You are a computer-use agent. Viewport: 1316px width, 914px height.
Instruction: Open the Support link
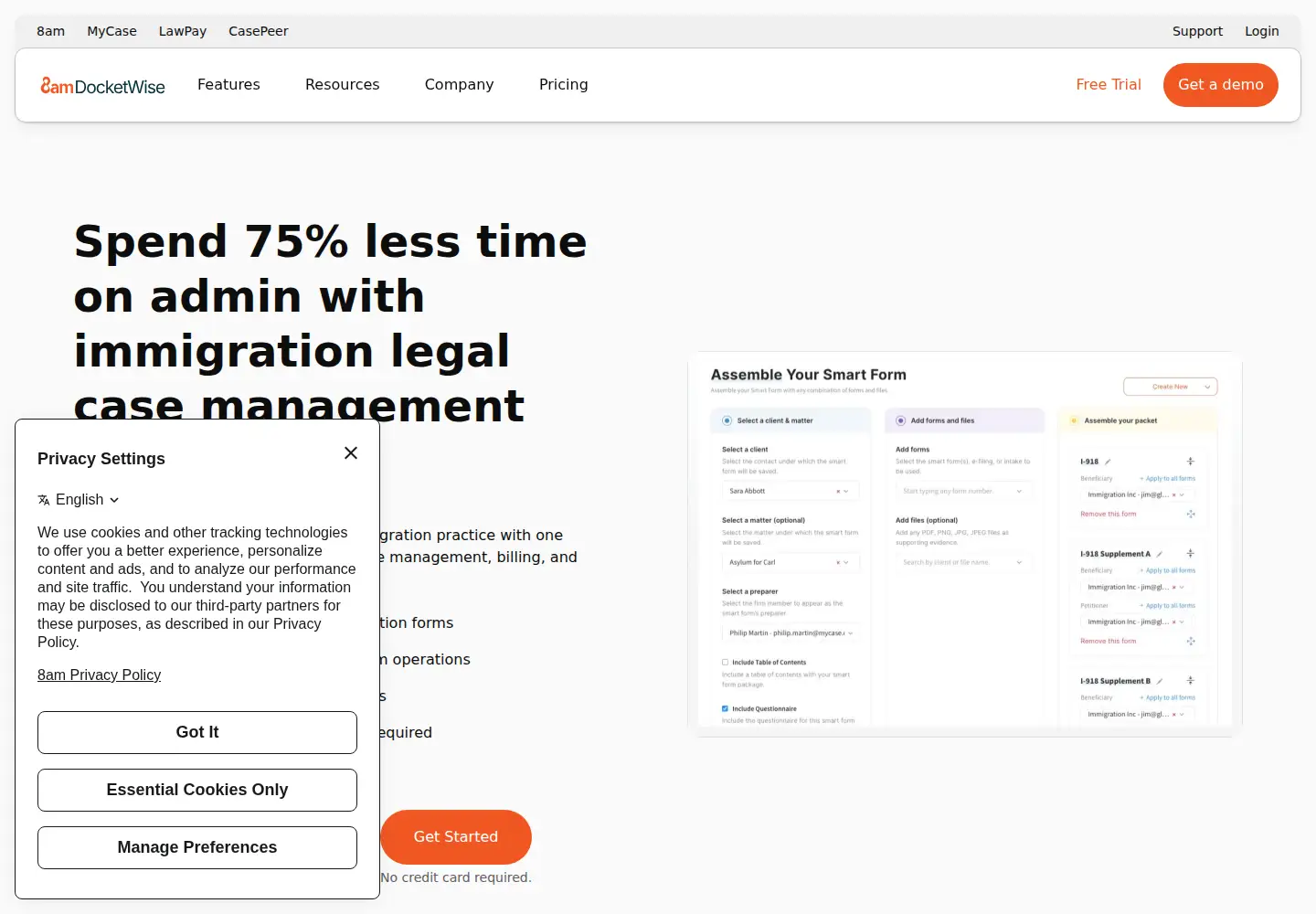pyautogui.click(x=1197, y=31)
